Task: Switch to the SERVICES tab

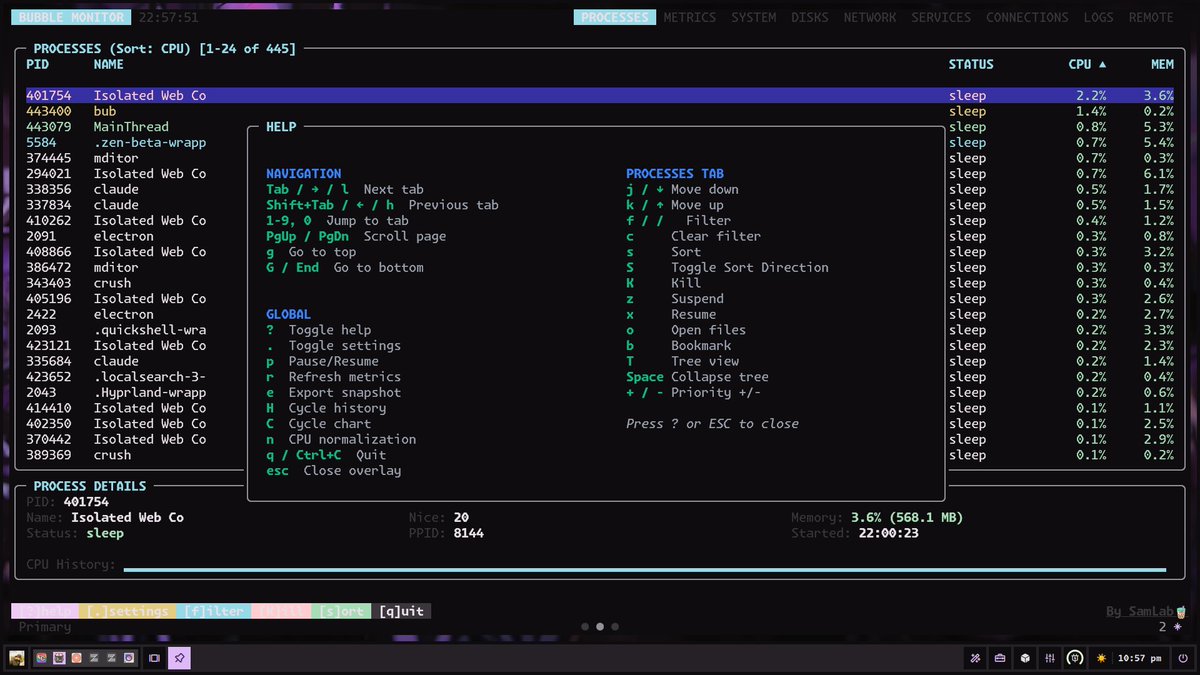Action: (x=941, y=17)
